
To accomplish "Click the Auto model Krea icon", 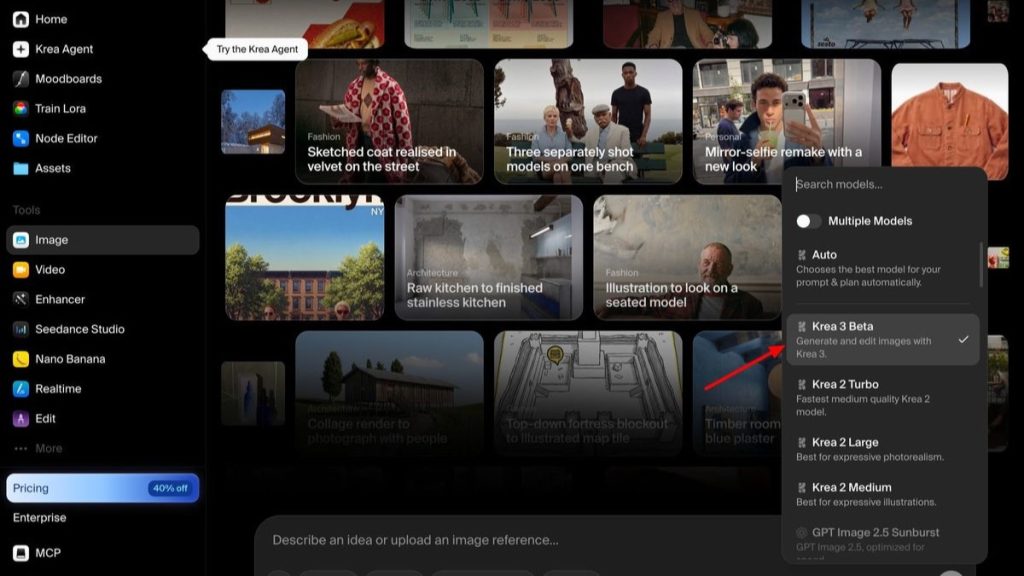I will (x=801, y=255).
